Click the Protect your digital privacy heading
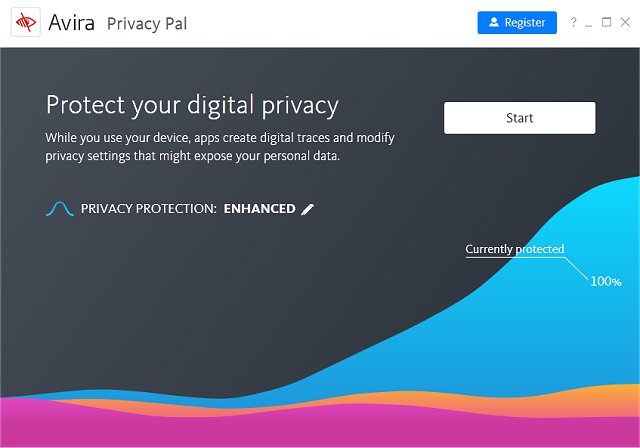Viewport: 640px width, 448px height. point(192,105)
